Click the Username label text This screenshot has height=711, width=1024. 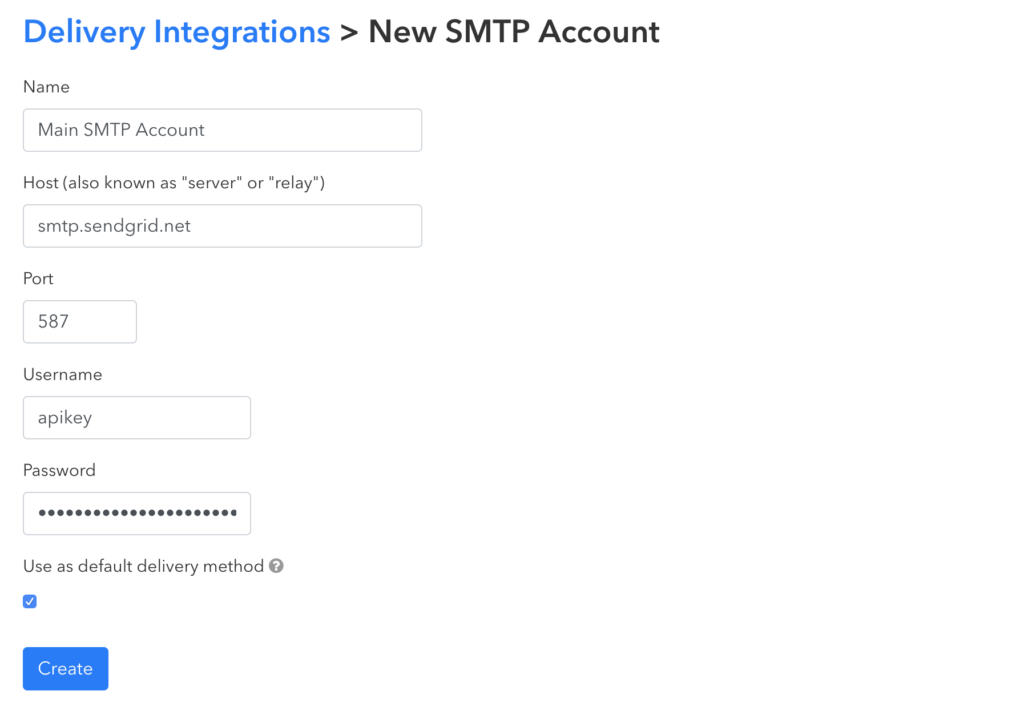point(63,375)
